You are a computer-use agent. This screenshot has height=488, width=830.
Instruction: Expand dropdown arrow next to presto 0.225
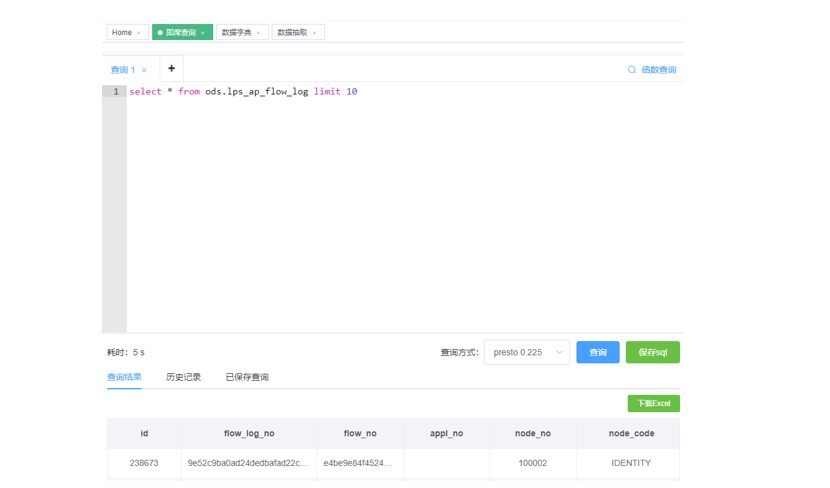(559, 353)
